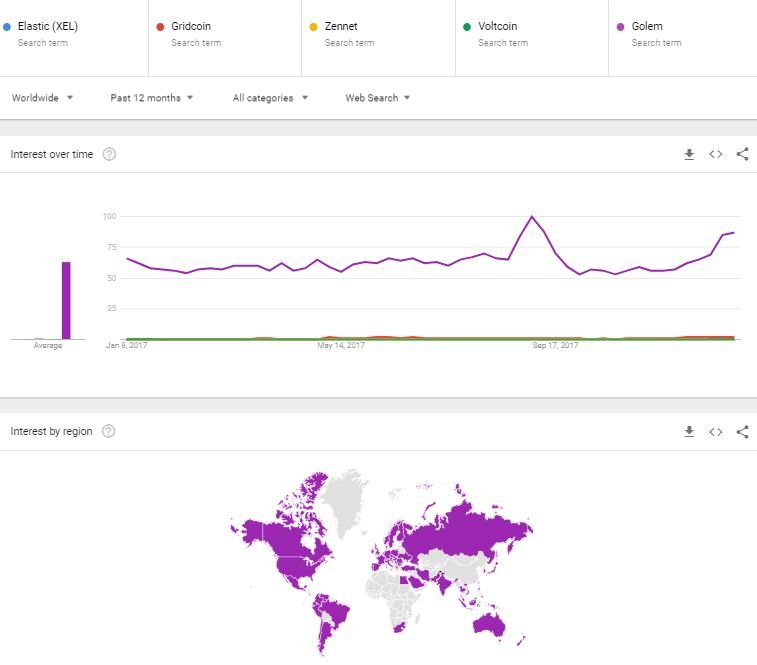The height and width of the screenshot is (665, 757).
Task: Open help for Interest over time
Action: click(109, 154)
